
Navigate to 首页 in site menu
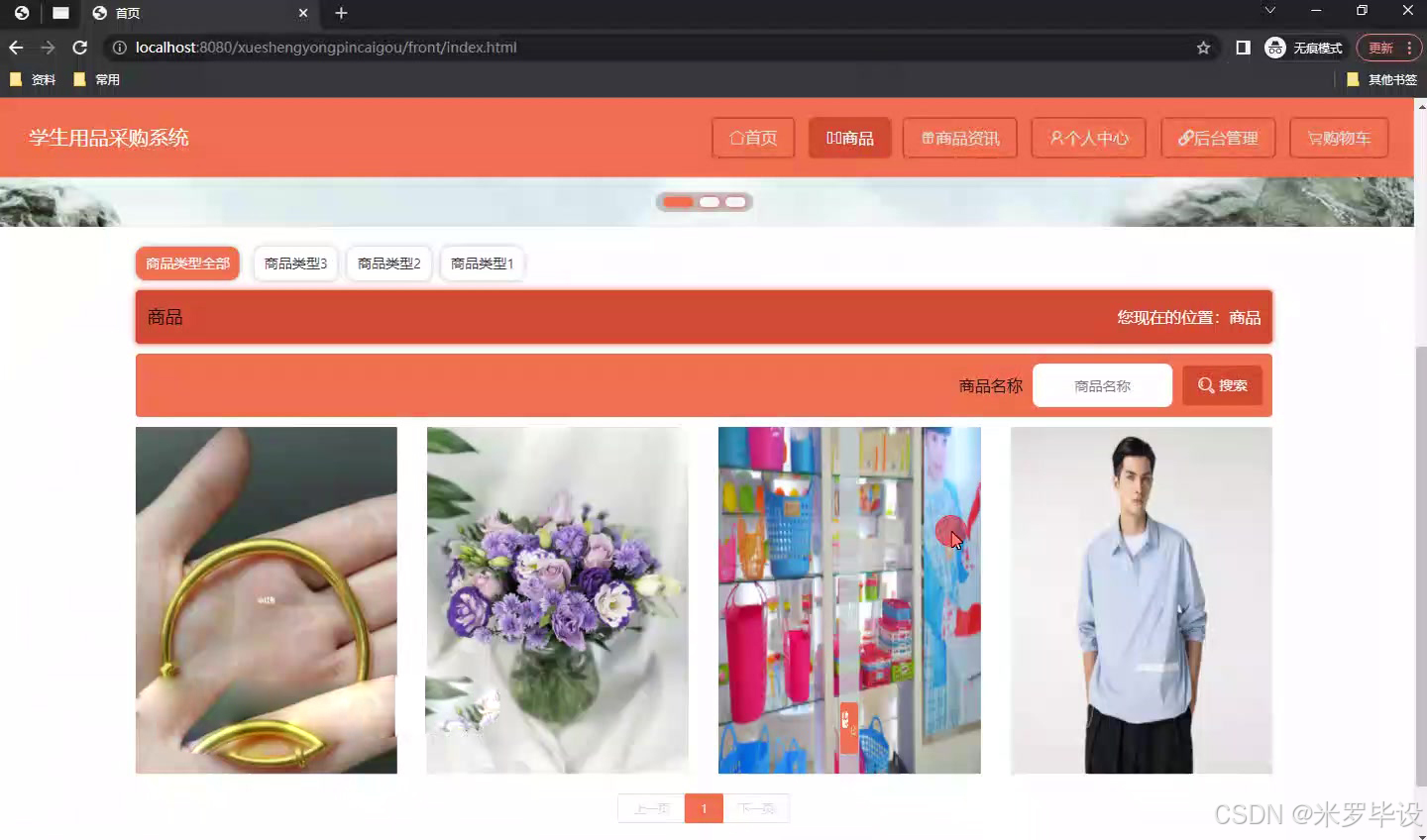click(753, 138)
